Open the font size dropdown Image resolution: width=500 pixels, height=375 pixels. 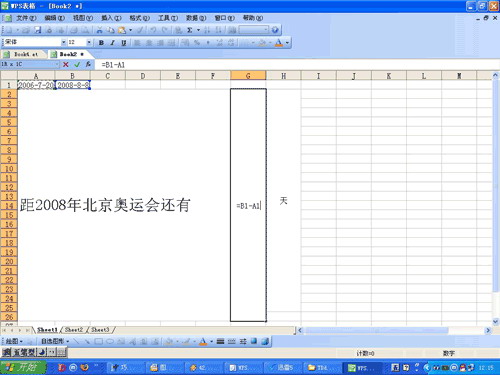coord(89,42)
